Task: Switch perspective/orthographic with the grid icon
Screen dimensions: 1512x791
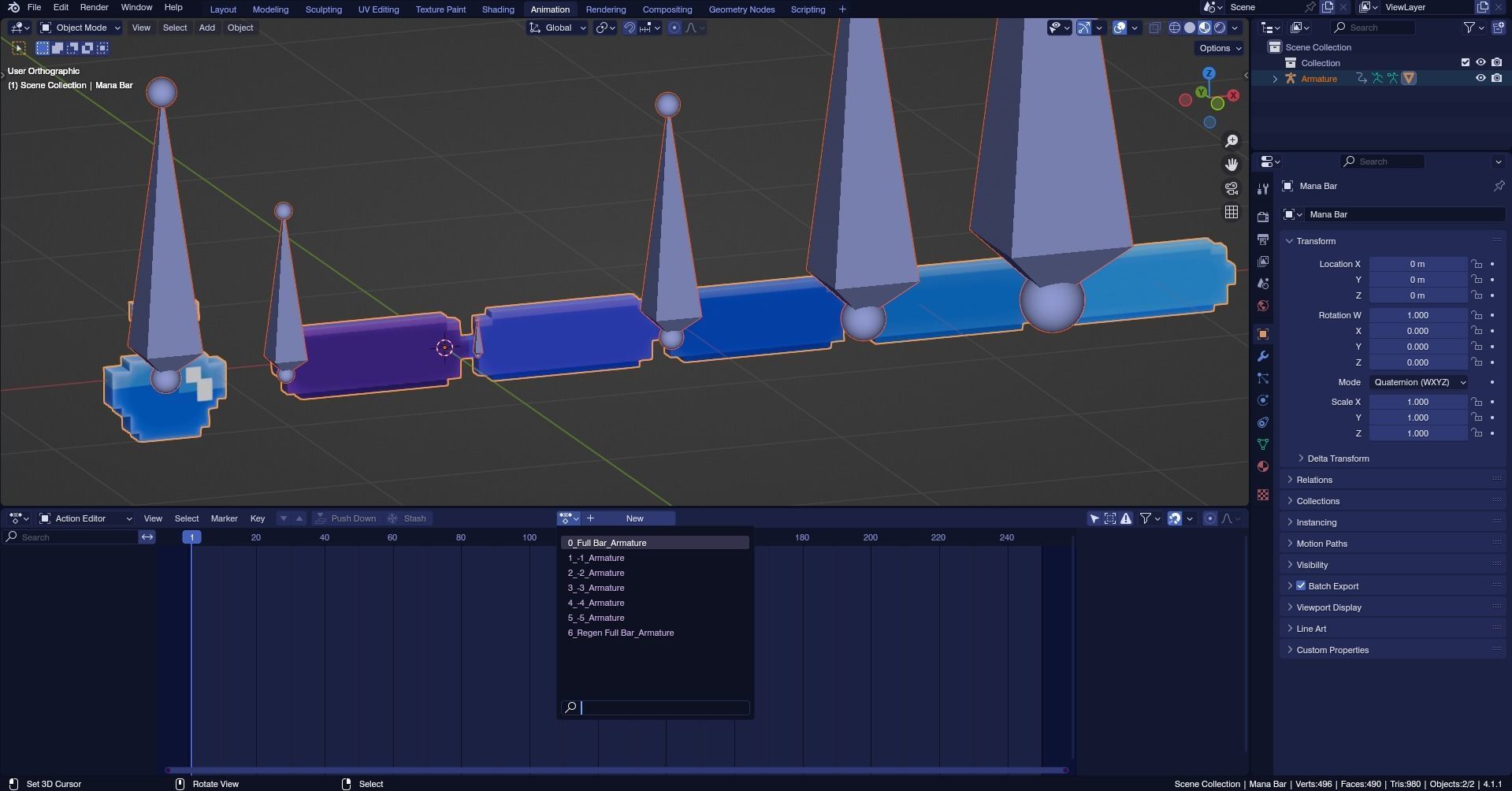Action: pos(1232,212)
